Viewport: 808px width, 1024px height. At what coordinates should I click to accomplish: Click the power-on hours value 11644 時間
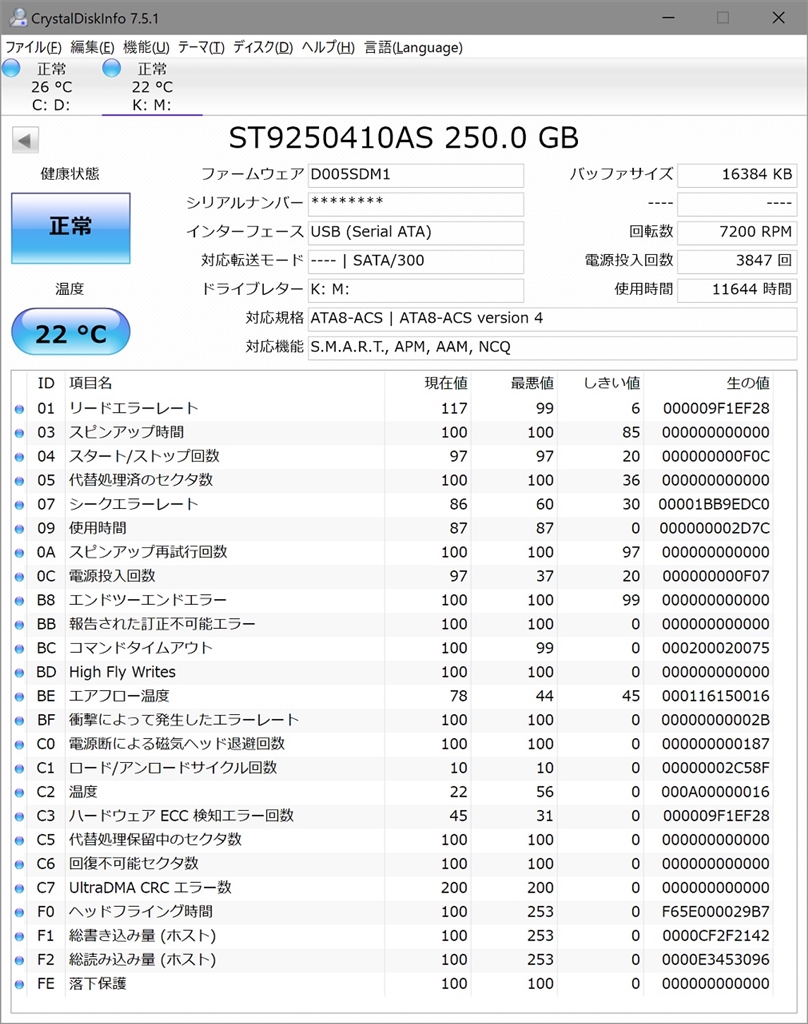[x=737, y=290]
